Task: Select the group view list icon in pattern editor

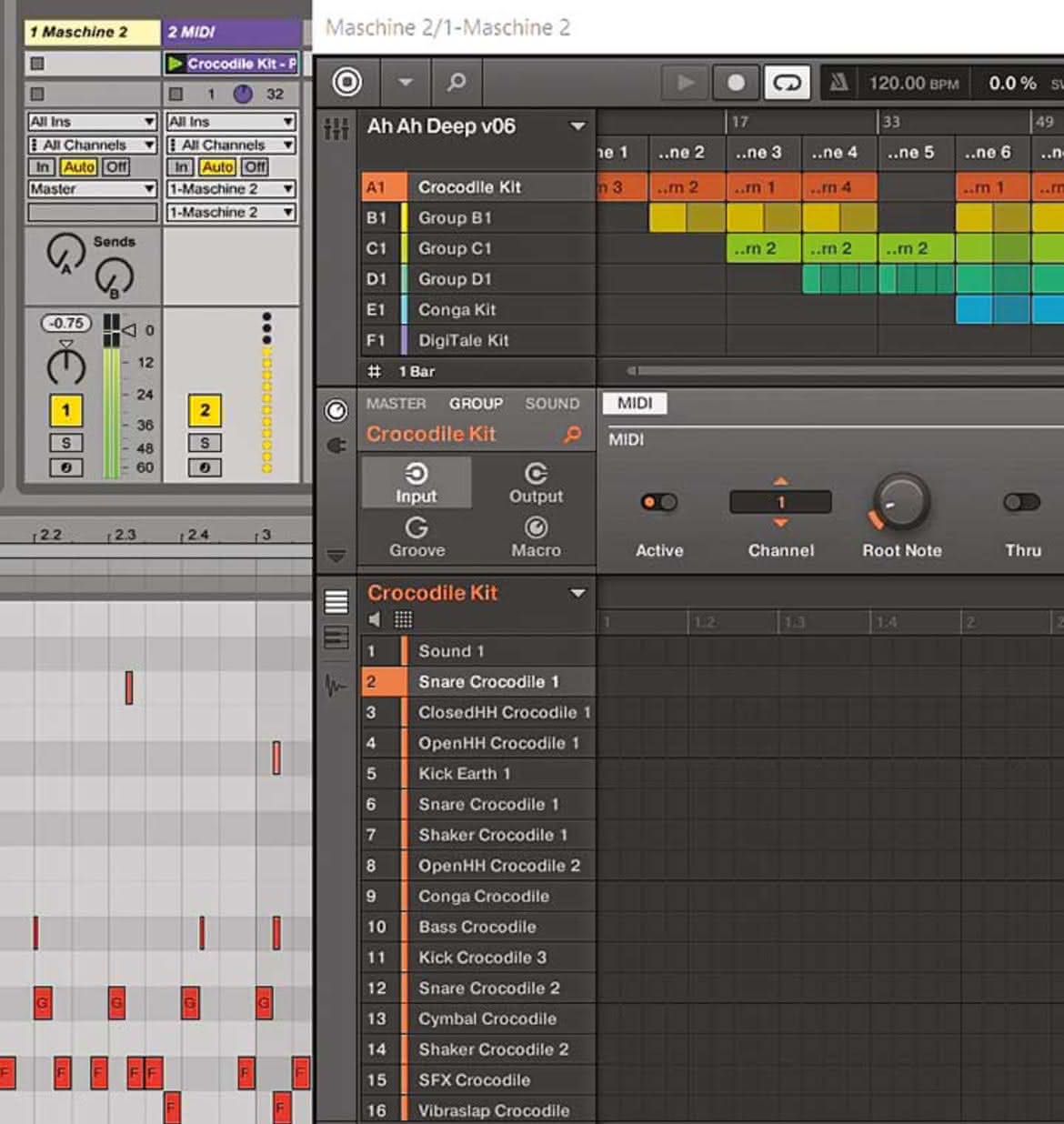Action: 336,602
